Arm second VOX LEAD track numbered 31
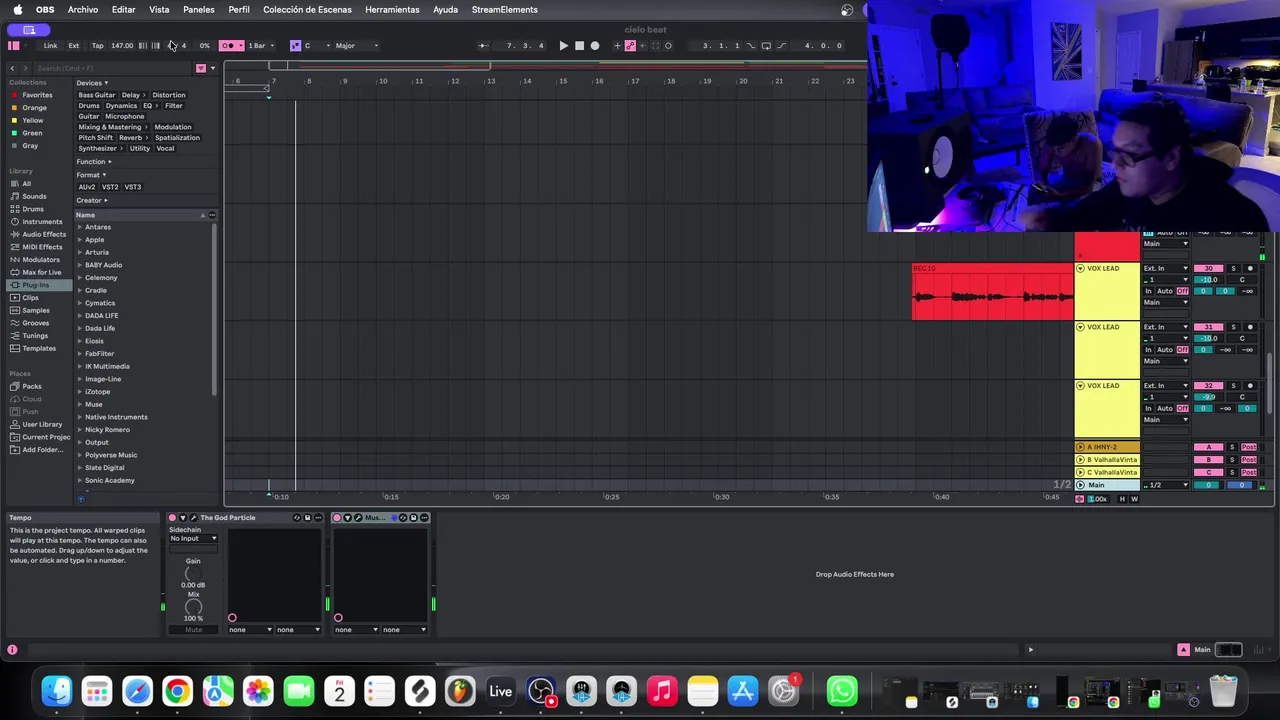The height and width of the screenshot is (720, 1280). coord(1250,327)
